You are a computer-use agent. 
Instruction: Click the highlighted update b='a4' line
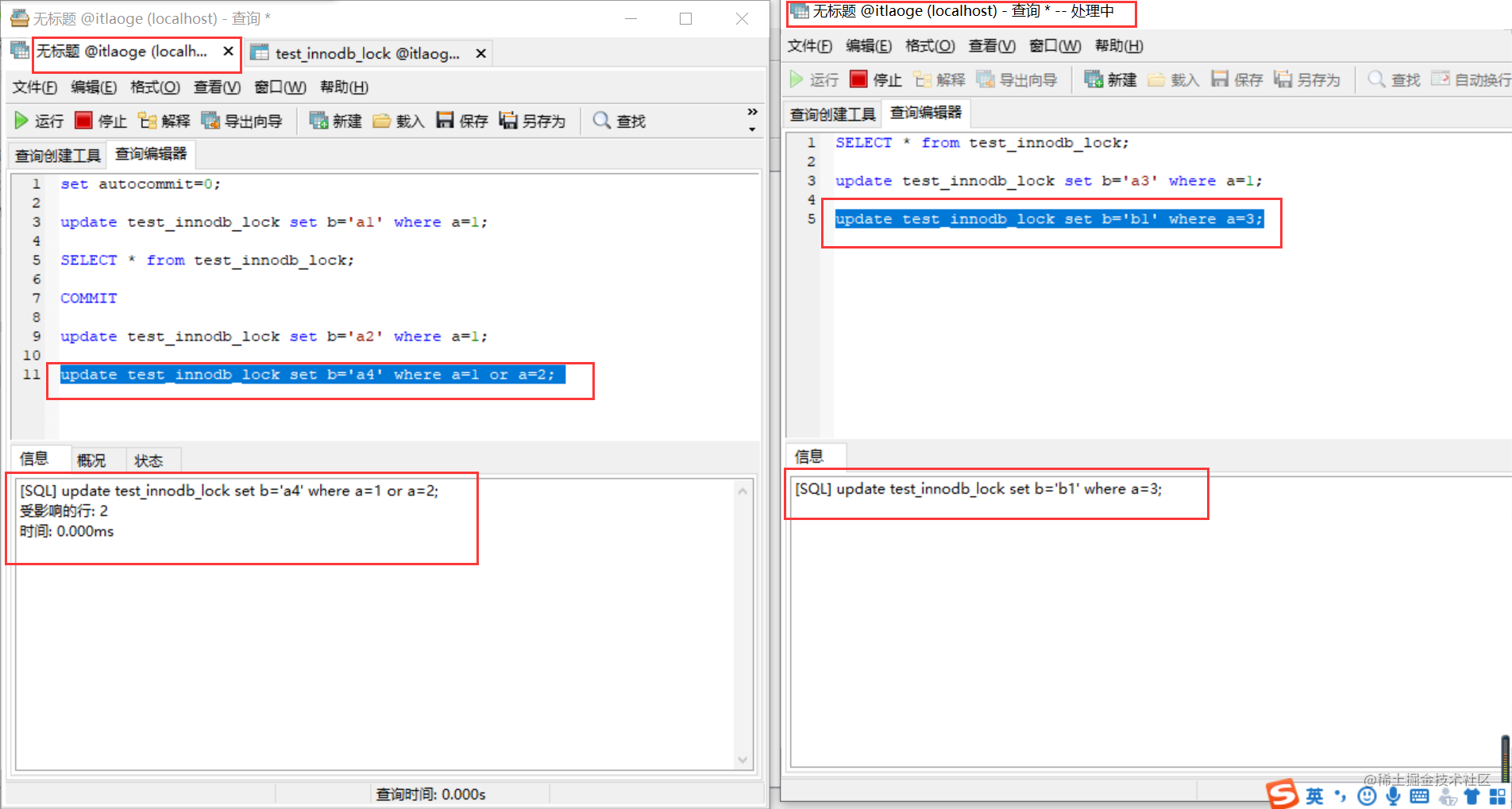click(312, 375)
